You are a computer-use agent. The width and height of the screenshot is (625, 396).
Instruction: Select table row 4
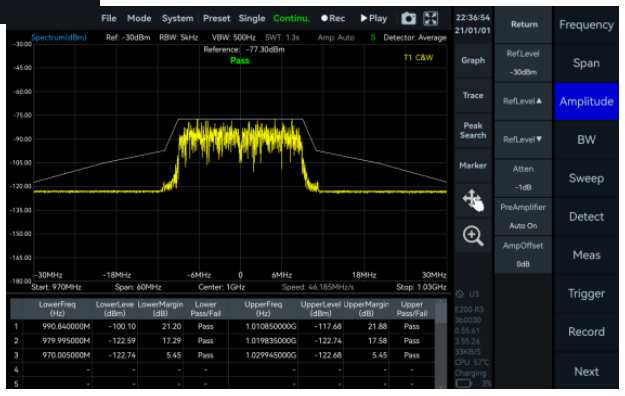click(222, 370)
